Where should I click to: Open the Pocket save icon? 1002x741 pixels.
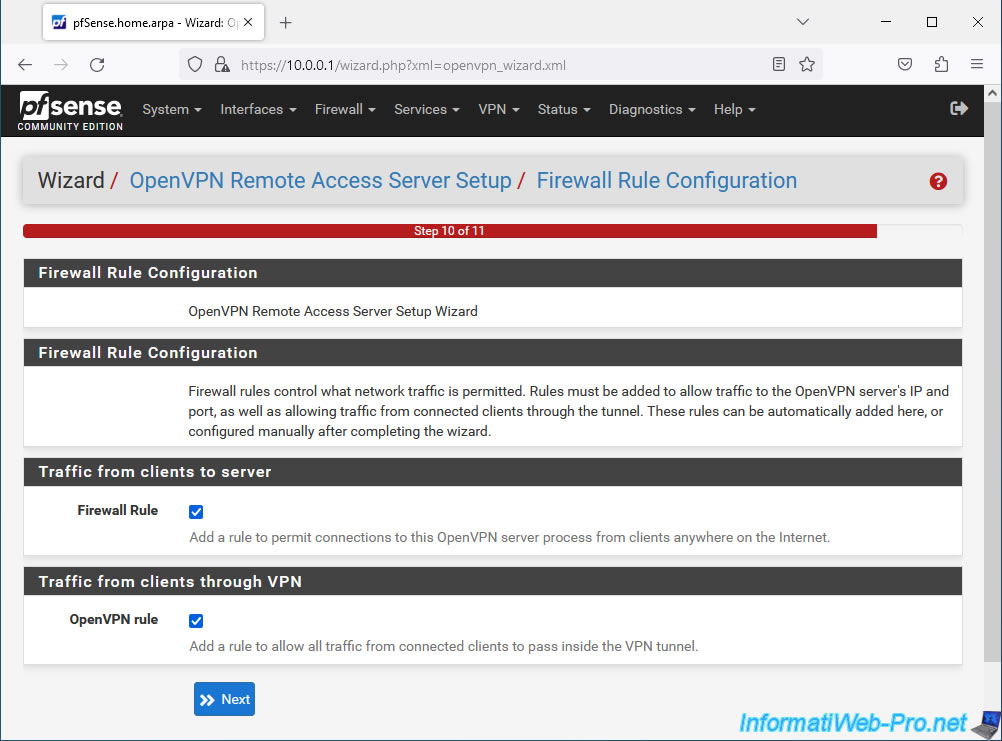[x=905, y=64]
